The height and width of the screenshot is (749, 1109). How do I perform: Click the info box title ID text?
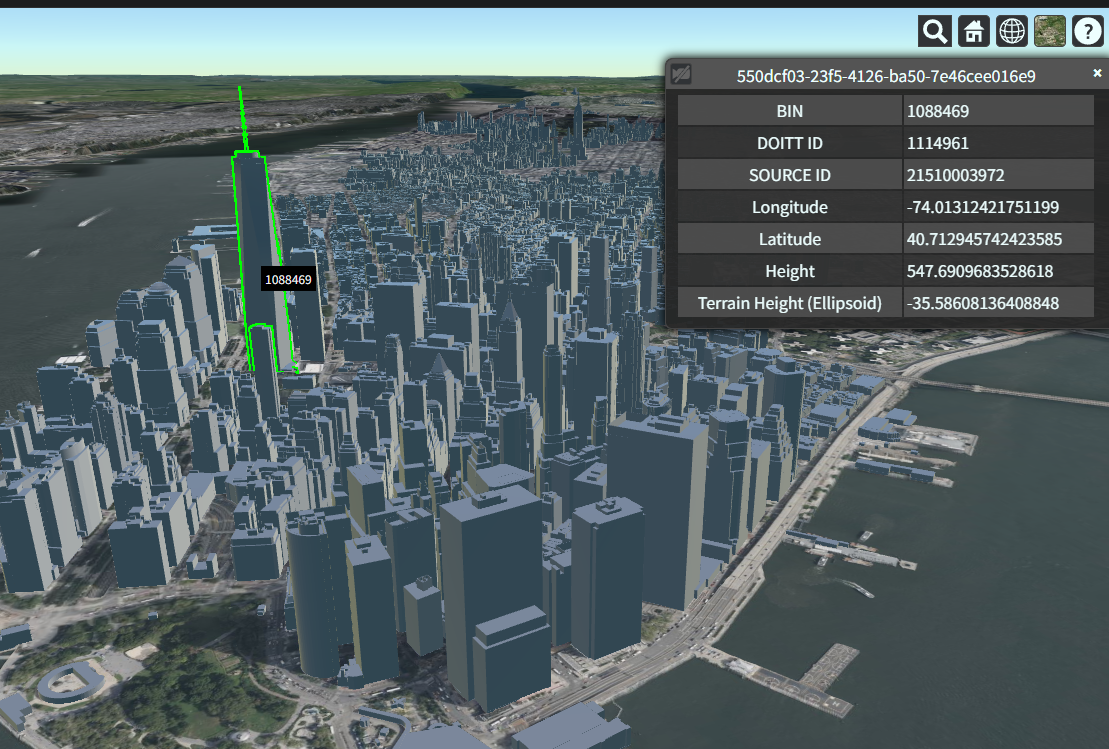(885, 76)
